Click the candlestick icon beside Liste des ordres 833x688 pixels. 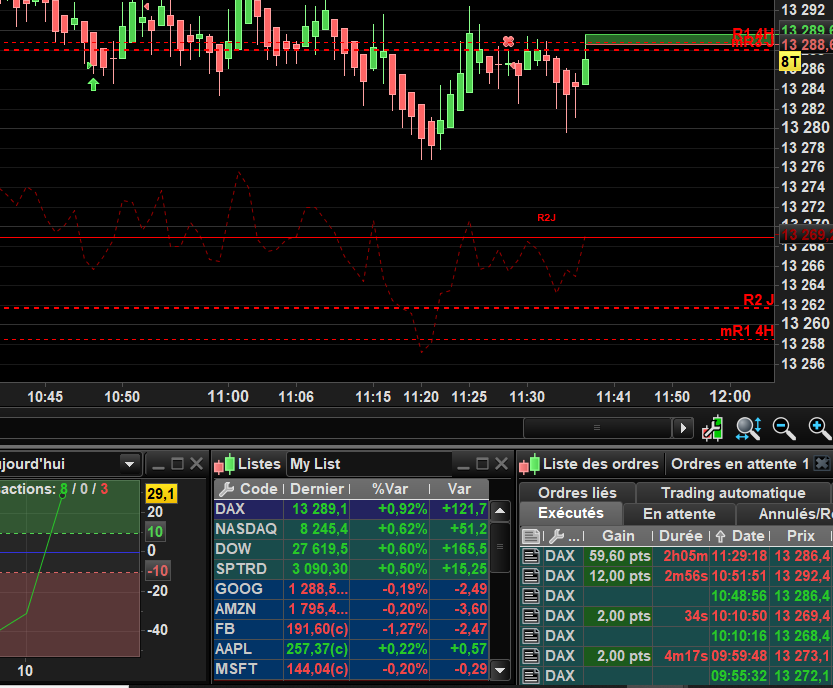click(529, 464)
